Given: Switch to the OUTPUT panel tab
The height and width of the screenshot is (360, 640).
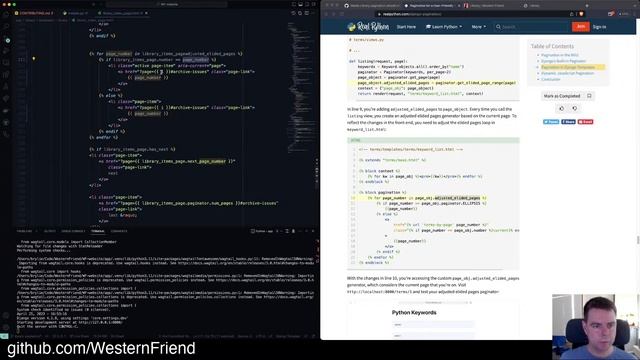Looking at the screenshot, I should coord(49,231).
